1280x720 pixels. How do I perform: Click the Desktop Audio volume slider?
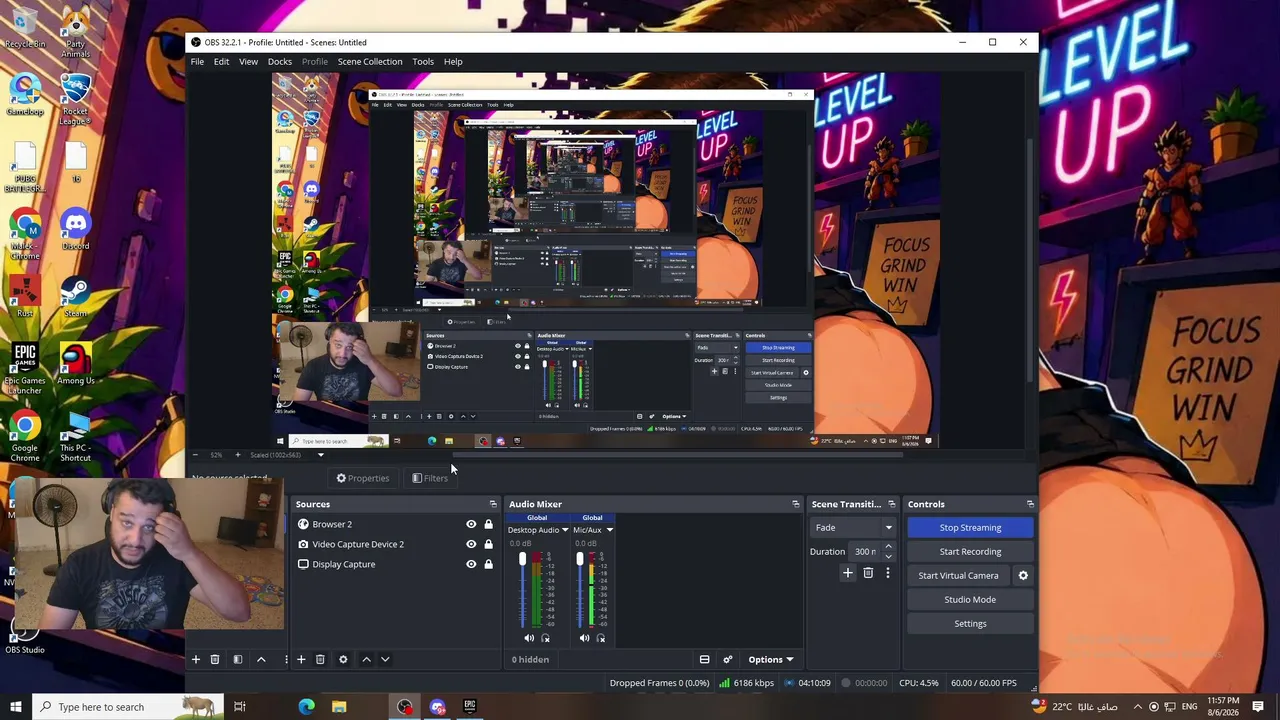click(522, 589)
